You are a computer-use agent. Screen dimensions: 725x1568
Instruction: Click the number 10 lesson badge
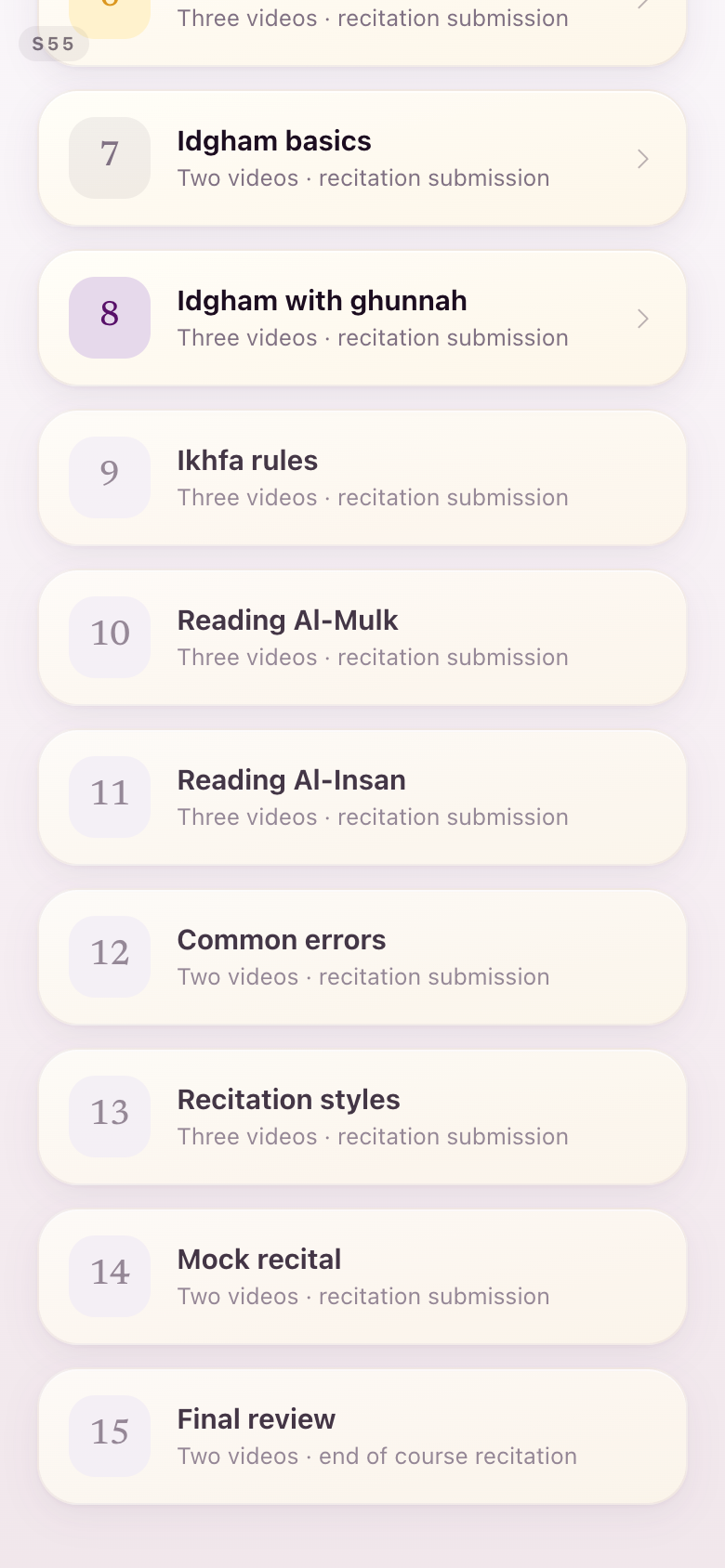pyautogui.click(x=110, y=637)
